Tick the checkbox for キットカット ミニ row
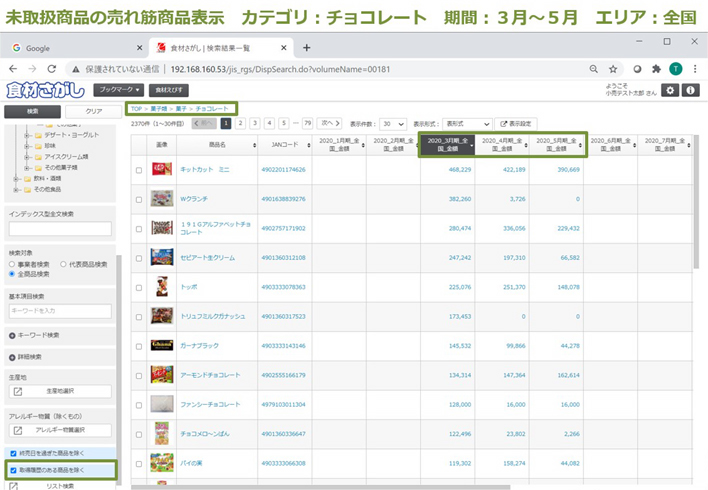 (x=139, y=170)
